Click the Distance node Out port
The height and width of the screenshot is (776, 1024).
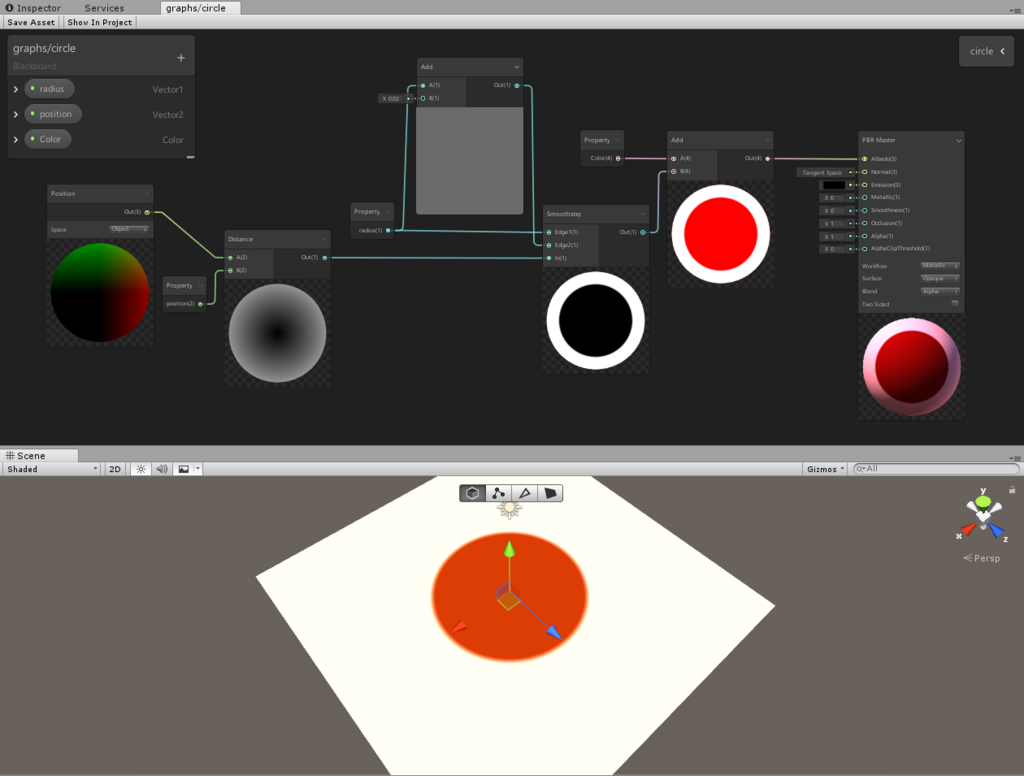coord(325,257)
